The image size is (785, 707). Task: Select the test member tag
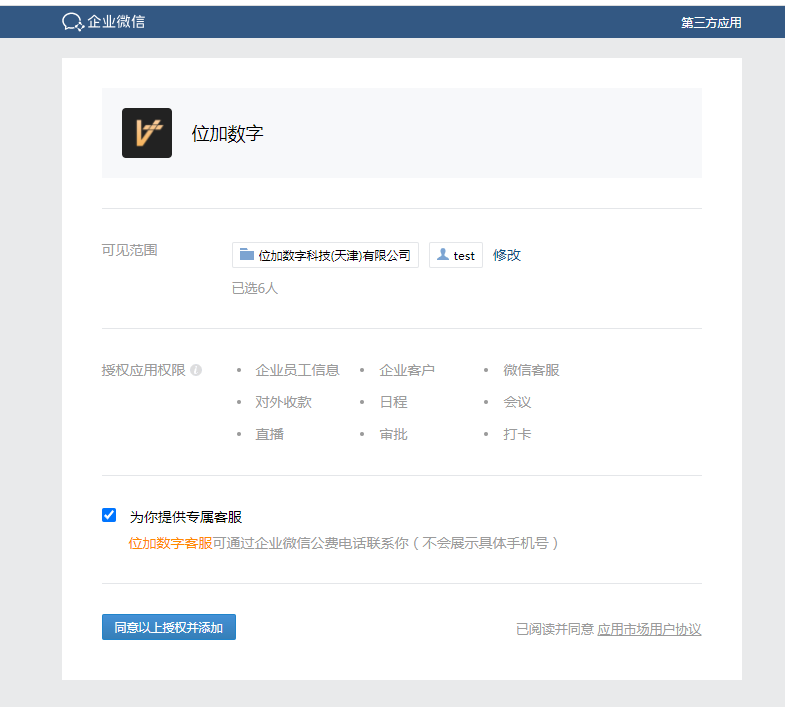coord(456,255)
